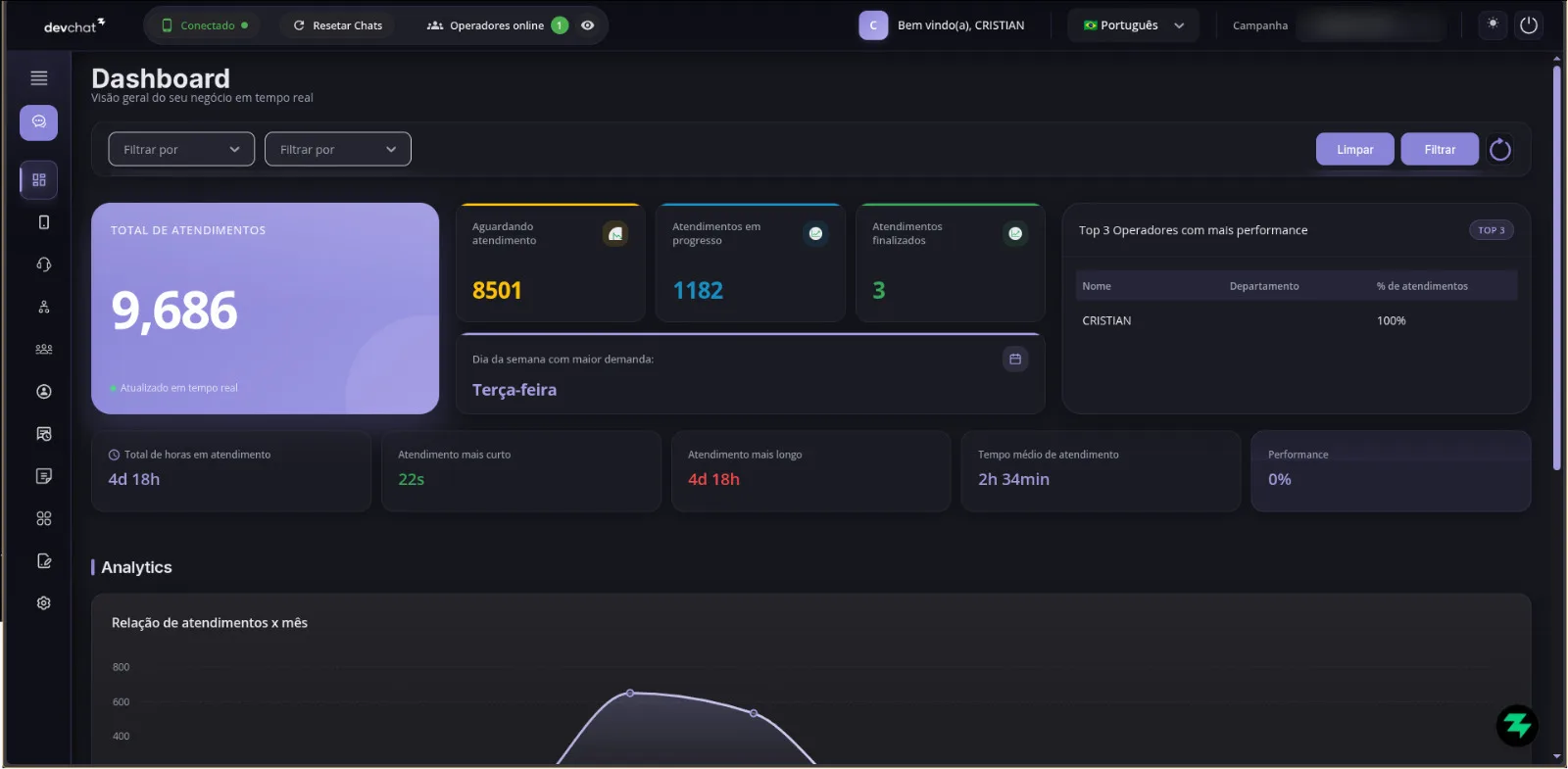Click the TOP 3 badge

(1492, 230)
